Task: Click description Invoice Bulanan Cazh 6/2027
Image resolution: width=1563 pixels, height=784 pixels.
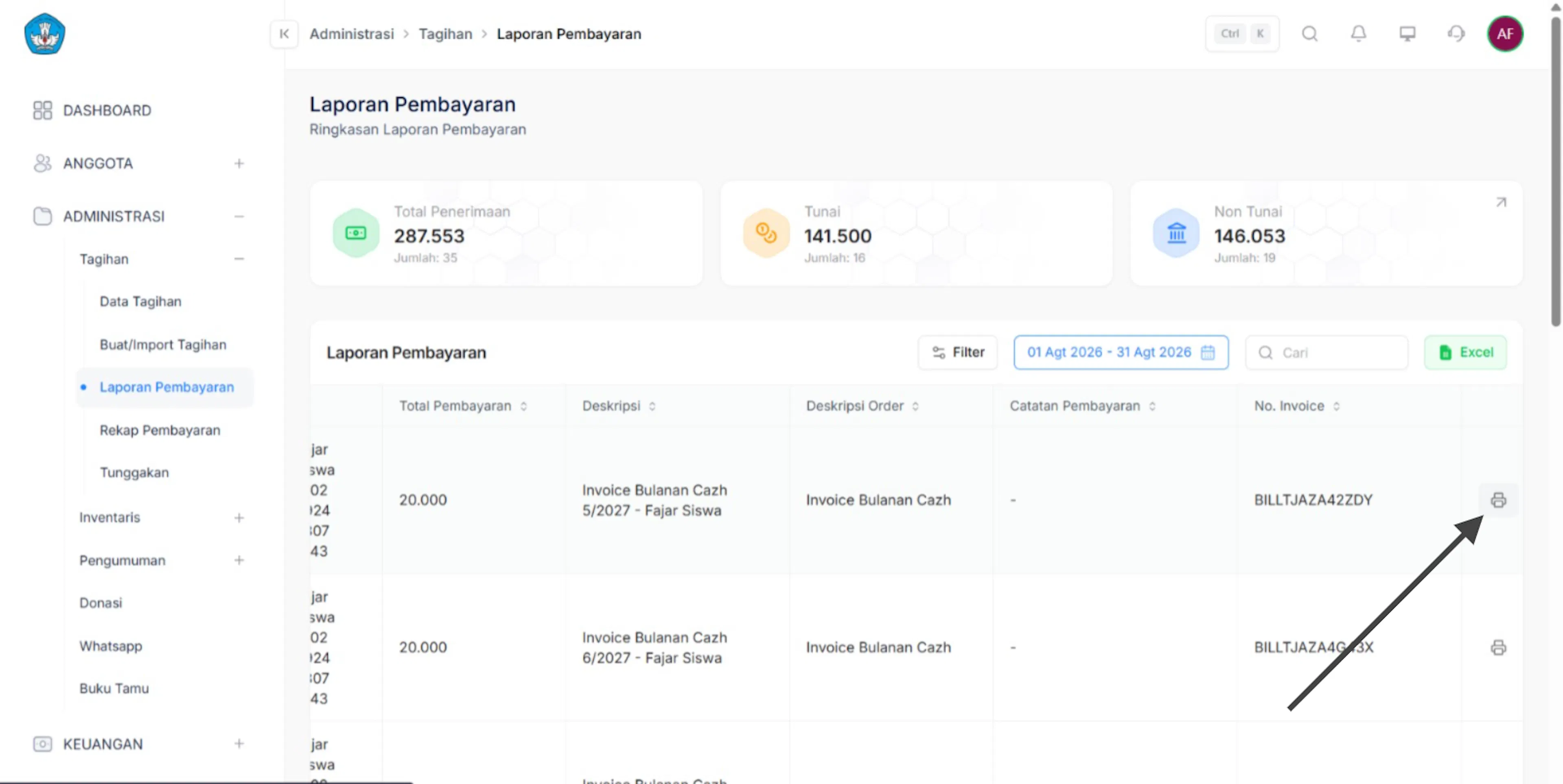Action: (654, 648)
